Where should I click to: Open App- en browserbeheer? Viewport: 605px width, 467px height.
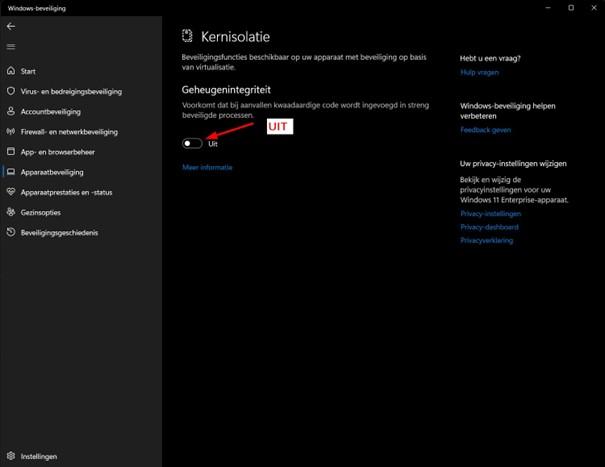coord(58,152)
